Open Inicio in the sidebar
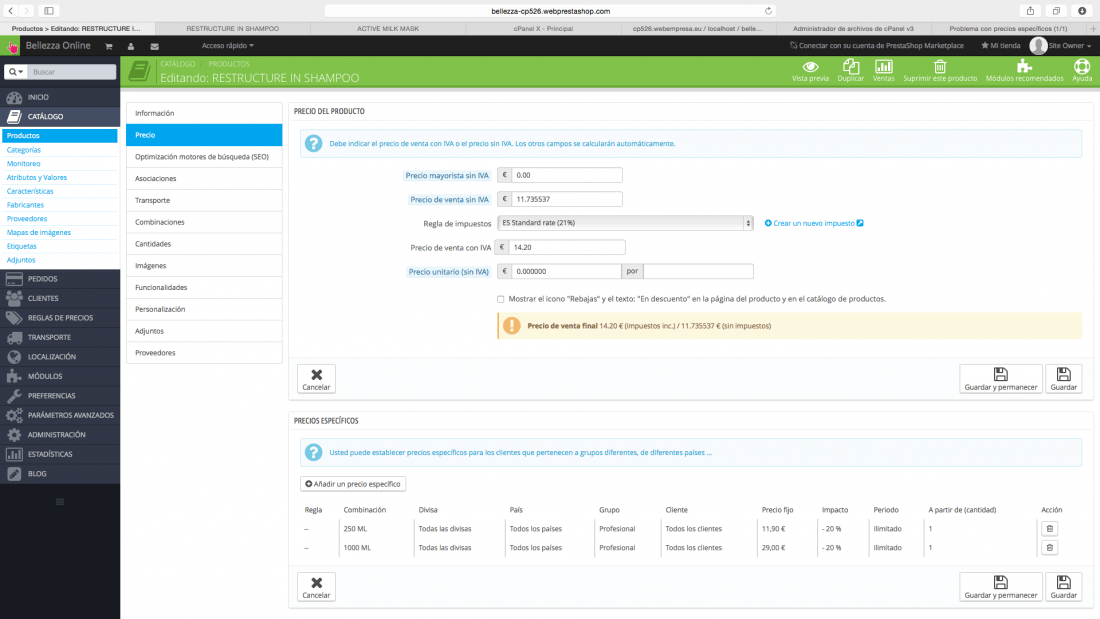The width and height of the screenshot is (1100, 619). [x=60, y=97]
